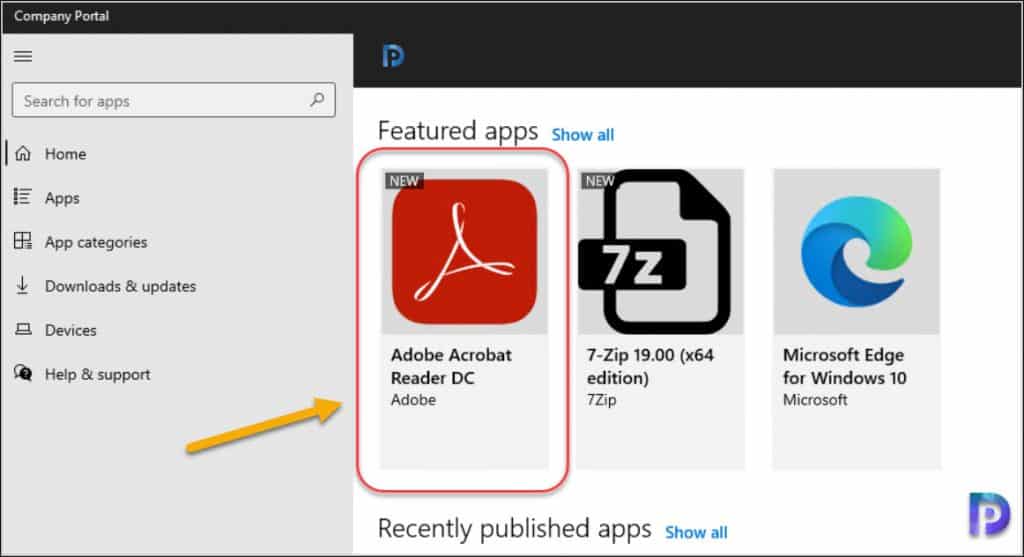1024x557 pixels.
Task: Show all Recently published apps
Action: pos(696,532)
